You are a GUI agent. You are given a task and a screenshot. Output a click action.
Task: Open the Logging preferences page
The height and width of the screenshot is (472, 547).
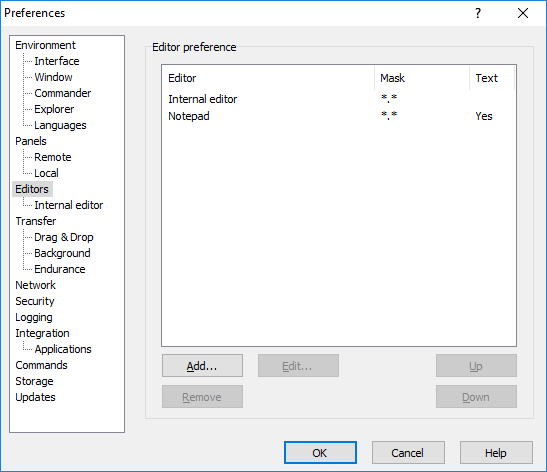[x=34, y=317]
